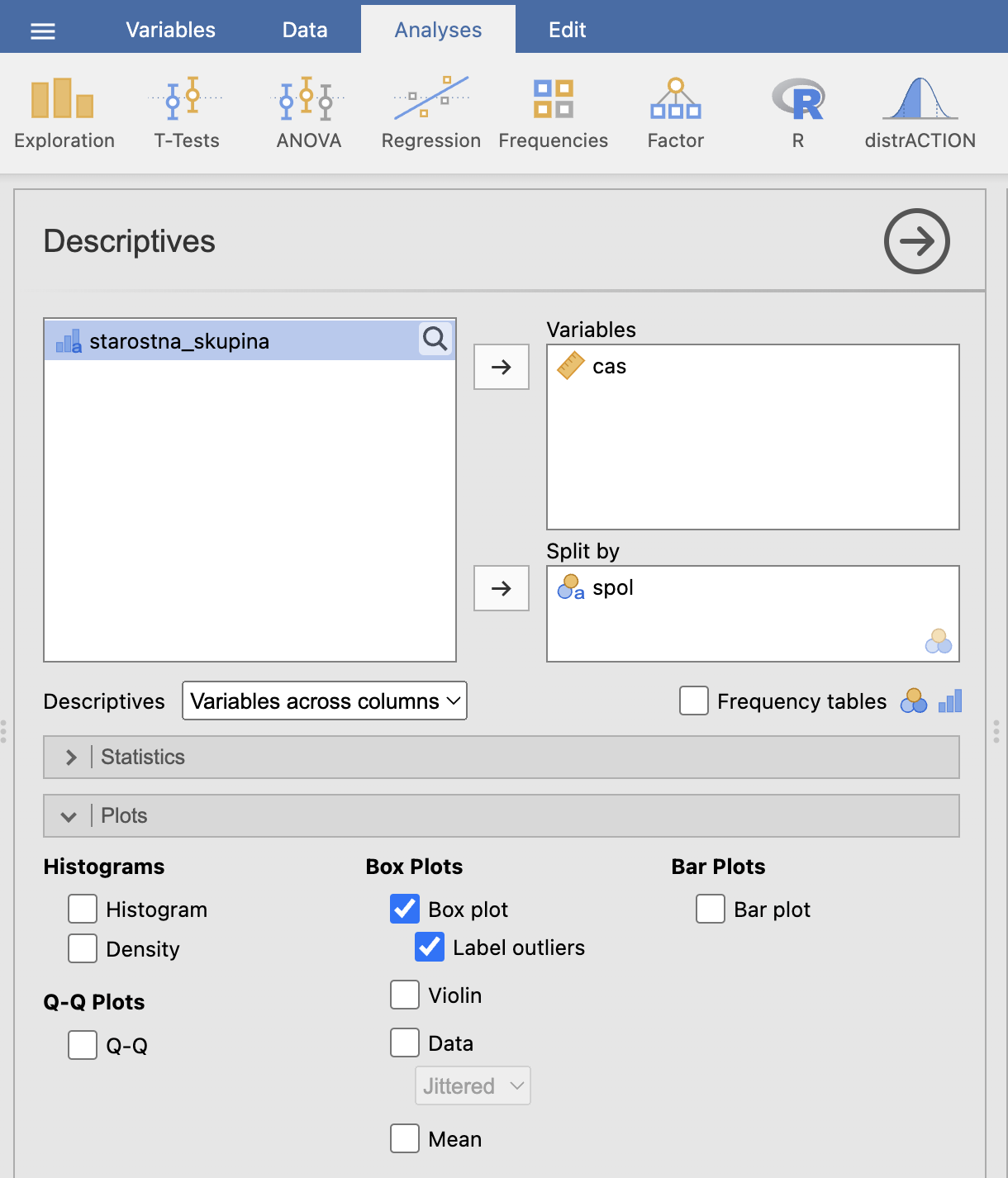The width and height of the screenshot is (1008, 1178).
Task: Uncheck the Label outliers option
Action: pyautogui.click(x=430, y=947)
